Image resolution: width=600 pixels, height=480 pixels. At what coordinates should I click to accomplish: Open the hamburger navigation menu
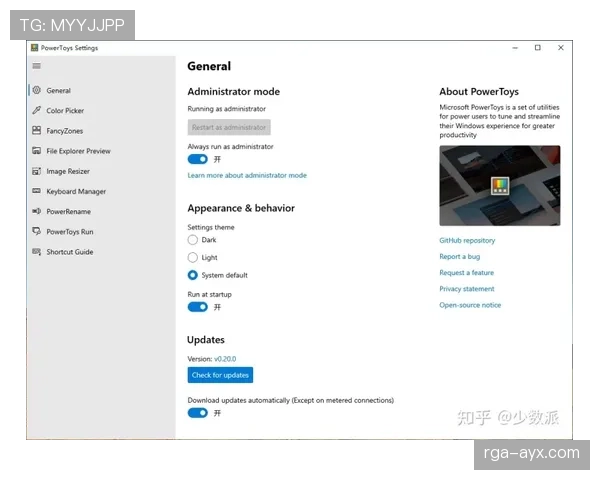tap(37, 66)
